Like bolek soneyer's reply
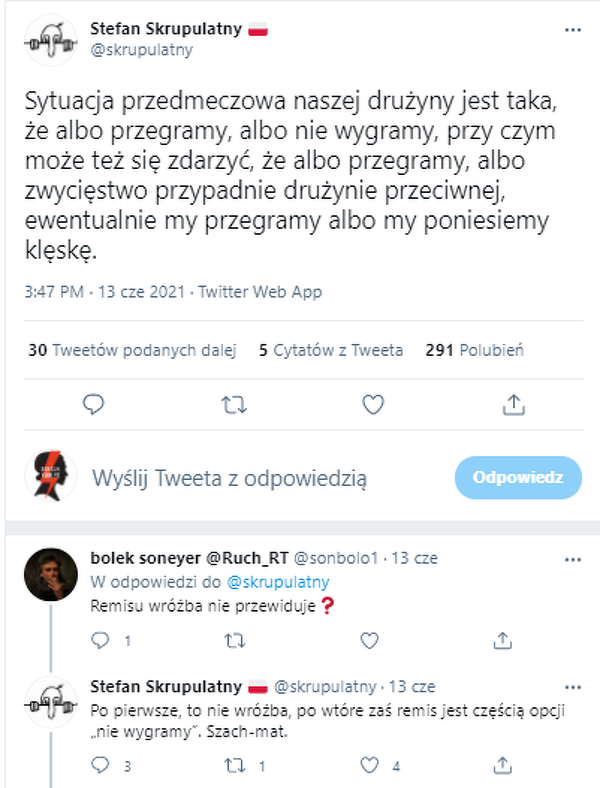The image size is (600, 788). click(372, 640)
